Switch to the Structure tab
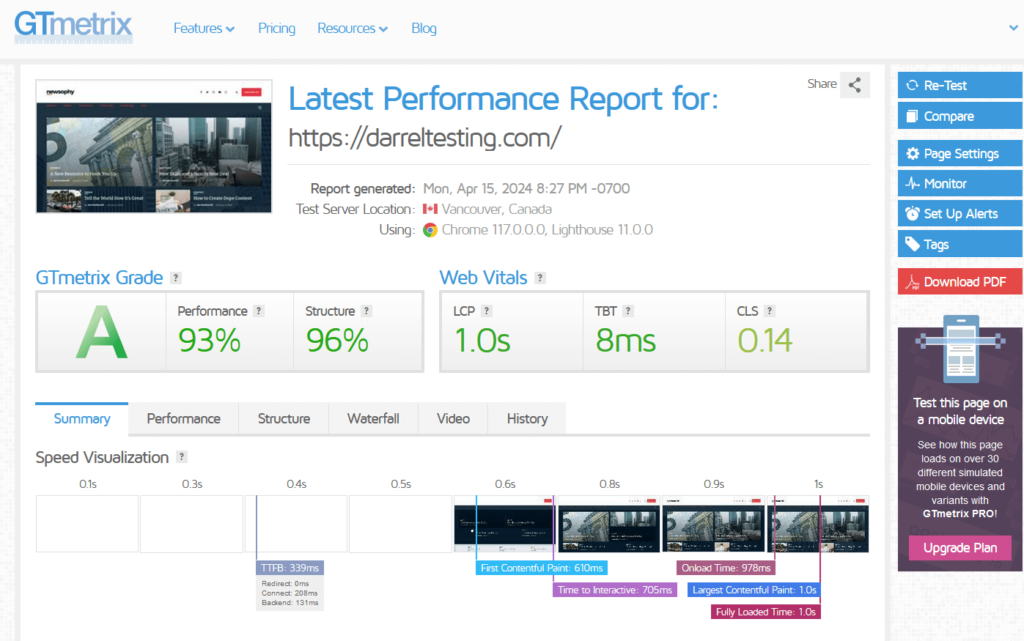 (283, 418)
